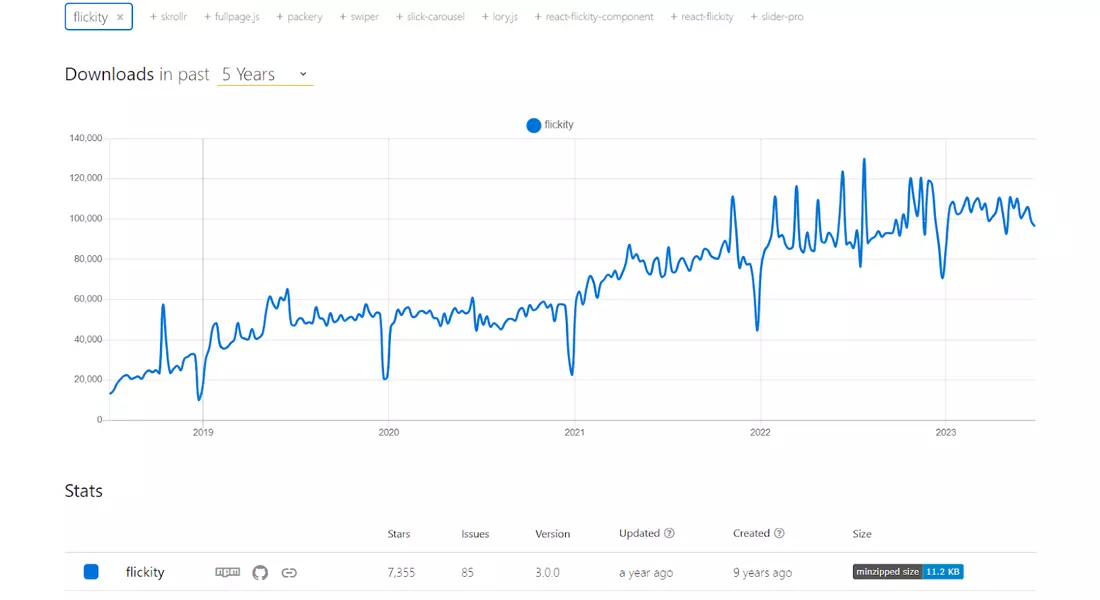
Task: Select the flickity name in stats table
Action: (x=145, y=572)
